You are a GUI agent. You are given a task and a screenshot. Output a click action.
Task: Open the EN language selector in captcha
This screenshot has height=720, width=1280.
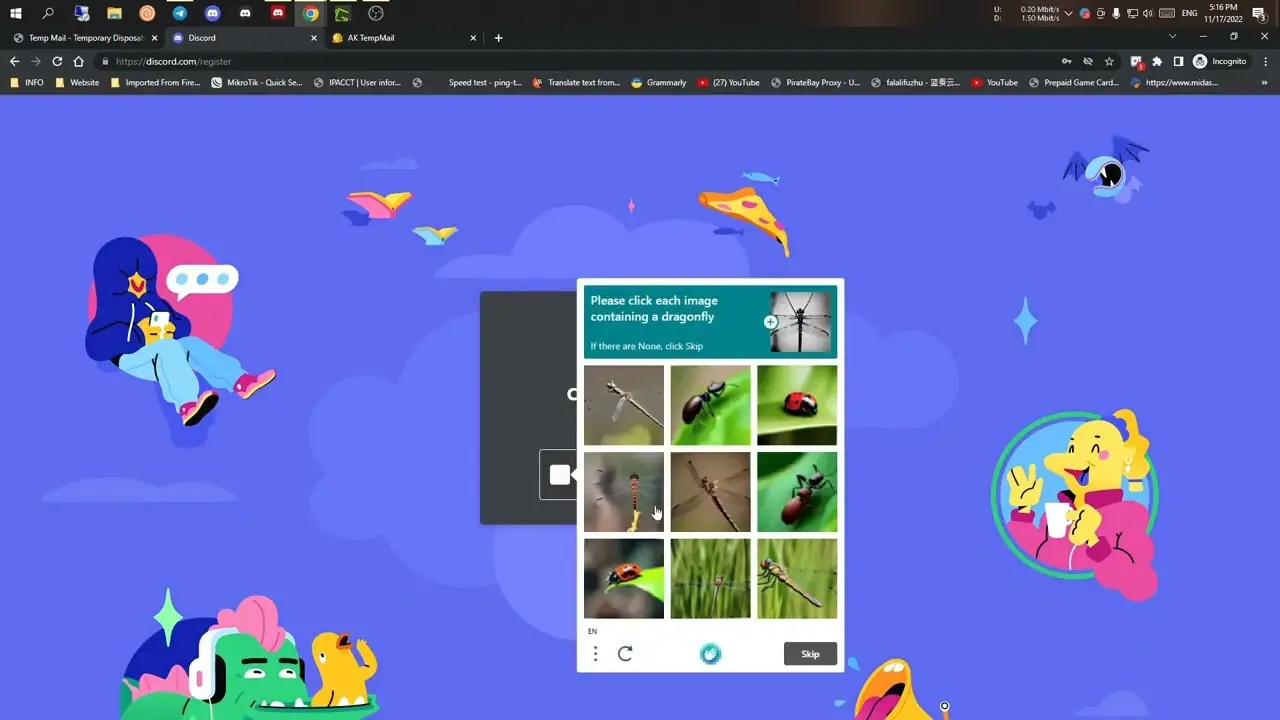593,631
